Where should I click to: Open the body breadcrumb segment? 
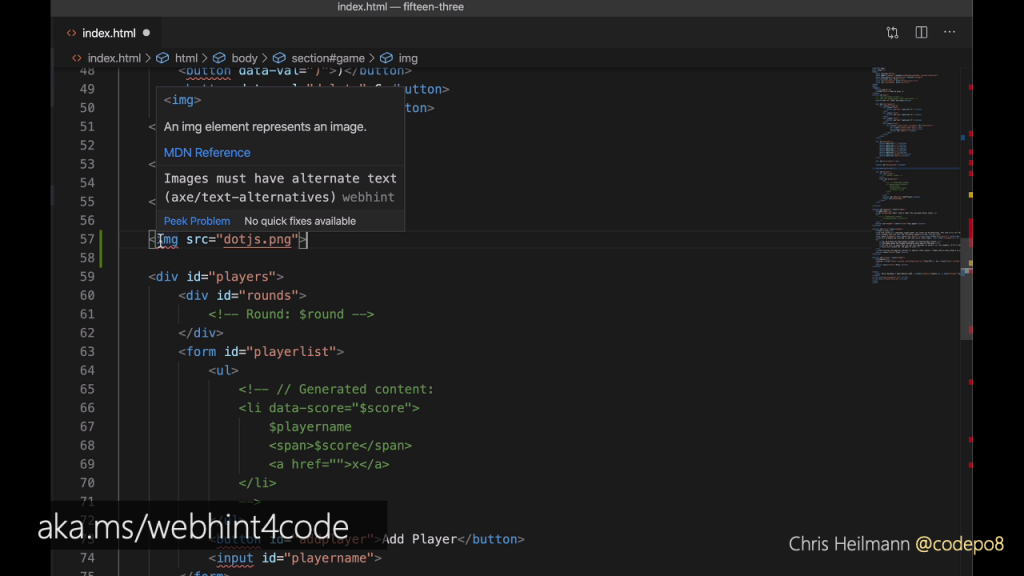244,58
